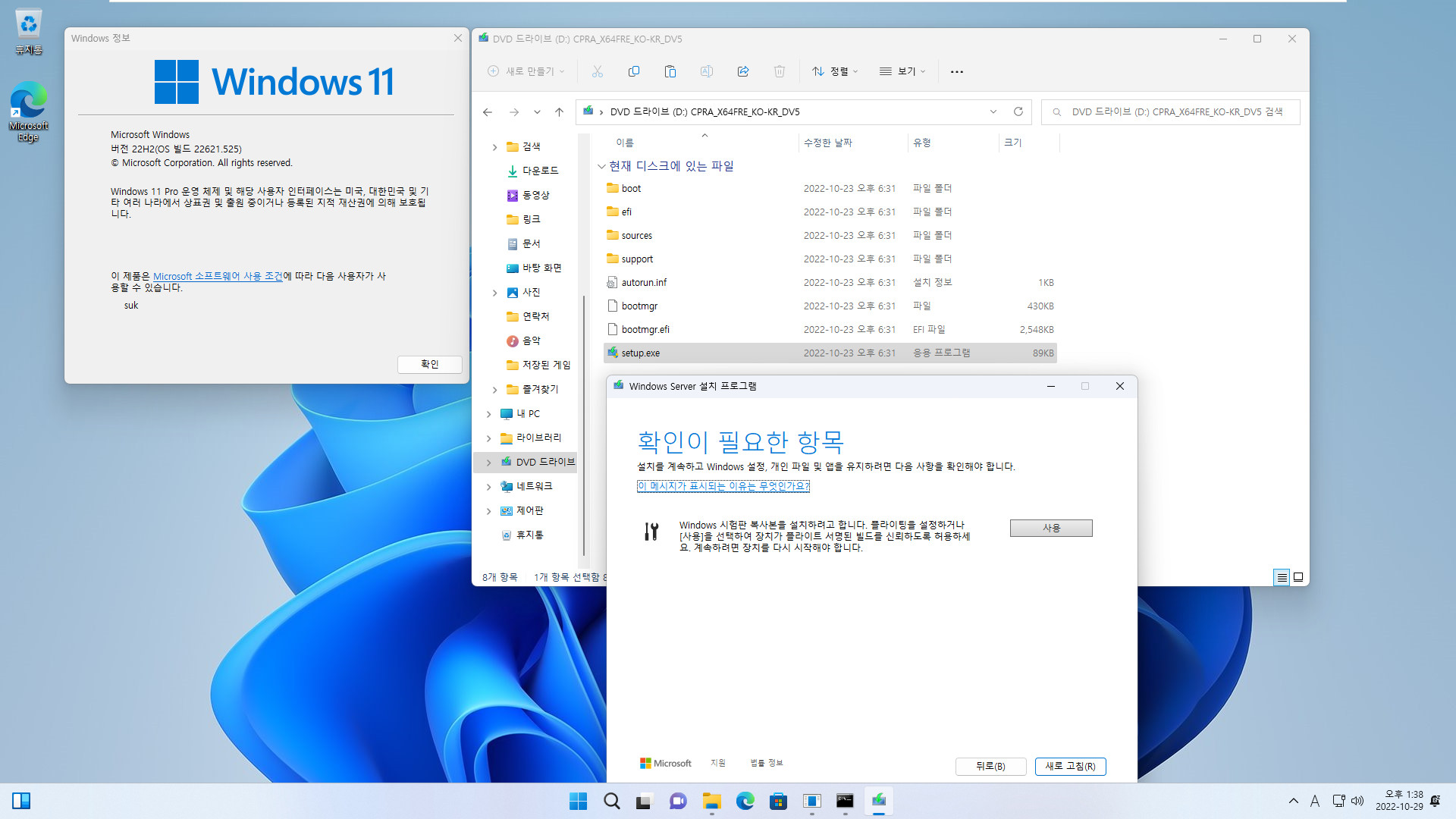Switch to large thumbnails view icon
Image resolution: width=1456 pixels, height=819 pixels.
[1298, 577]
